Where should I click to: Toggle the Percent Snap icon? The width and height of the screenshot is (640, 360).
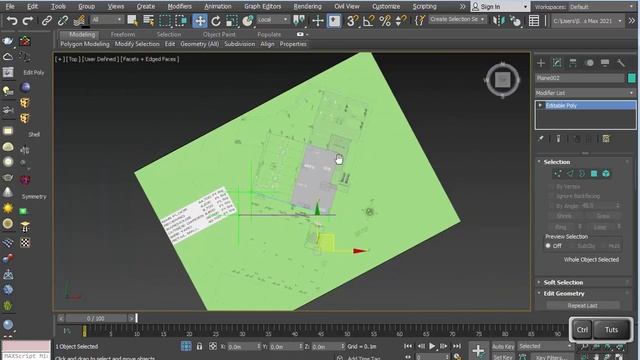click(x=384, y=21)
